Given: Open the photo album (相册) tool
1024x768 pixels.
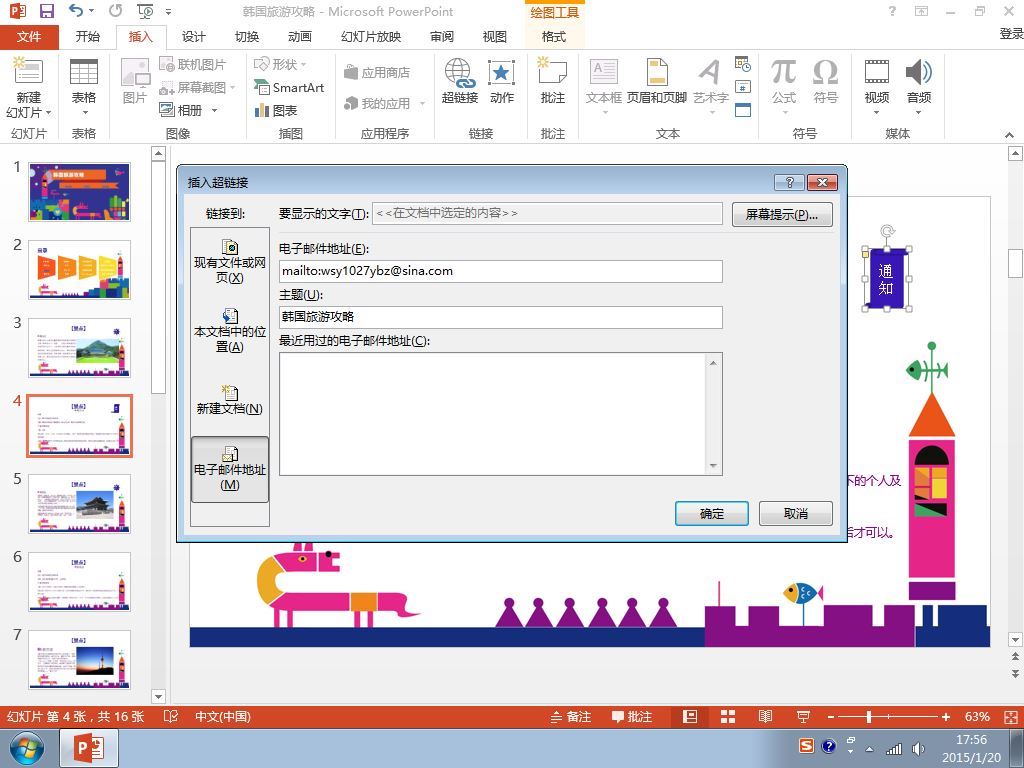Looking at the screenshot, I should [x=181, y=110].
